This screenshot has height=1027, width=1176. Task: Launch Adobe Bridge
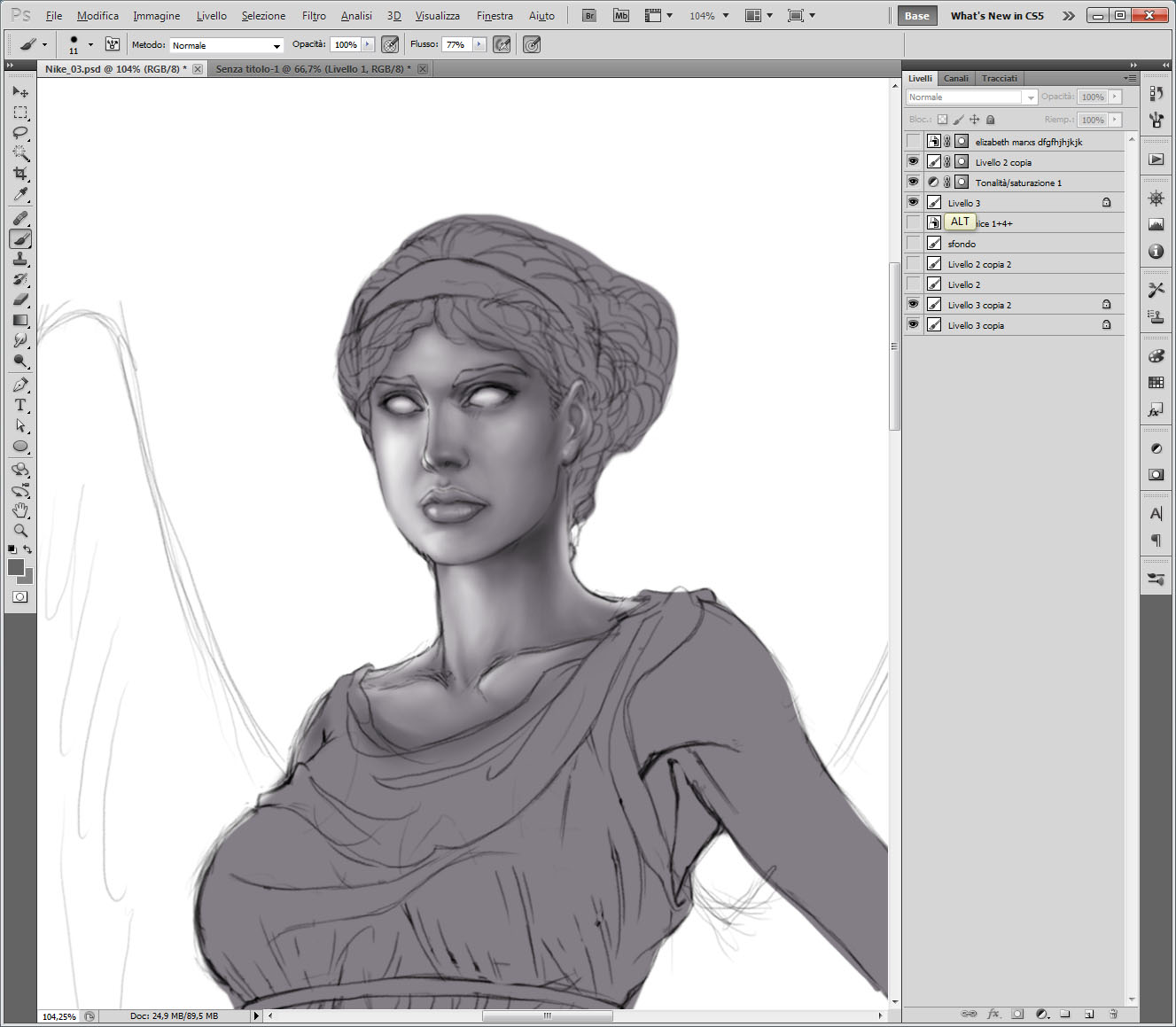click(x=590, y=16)
